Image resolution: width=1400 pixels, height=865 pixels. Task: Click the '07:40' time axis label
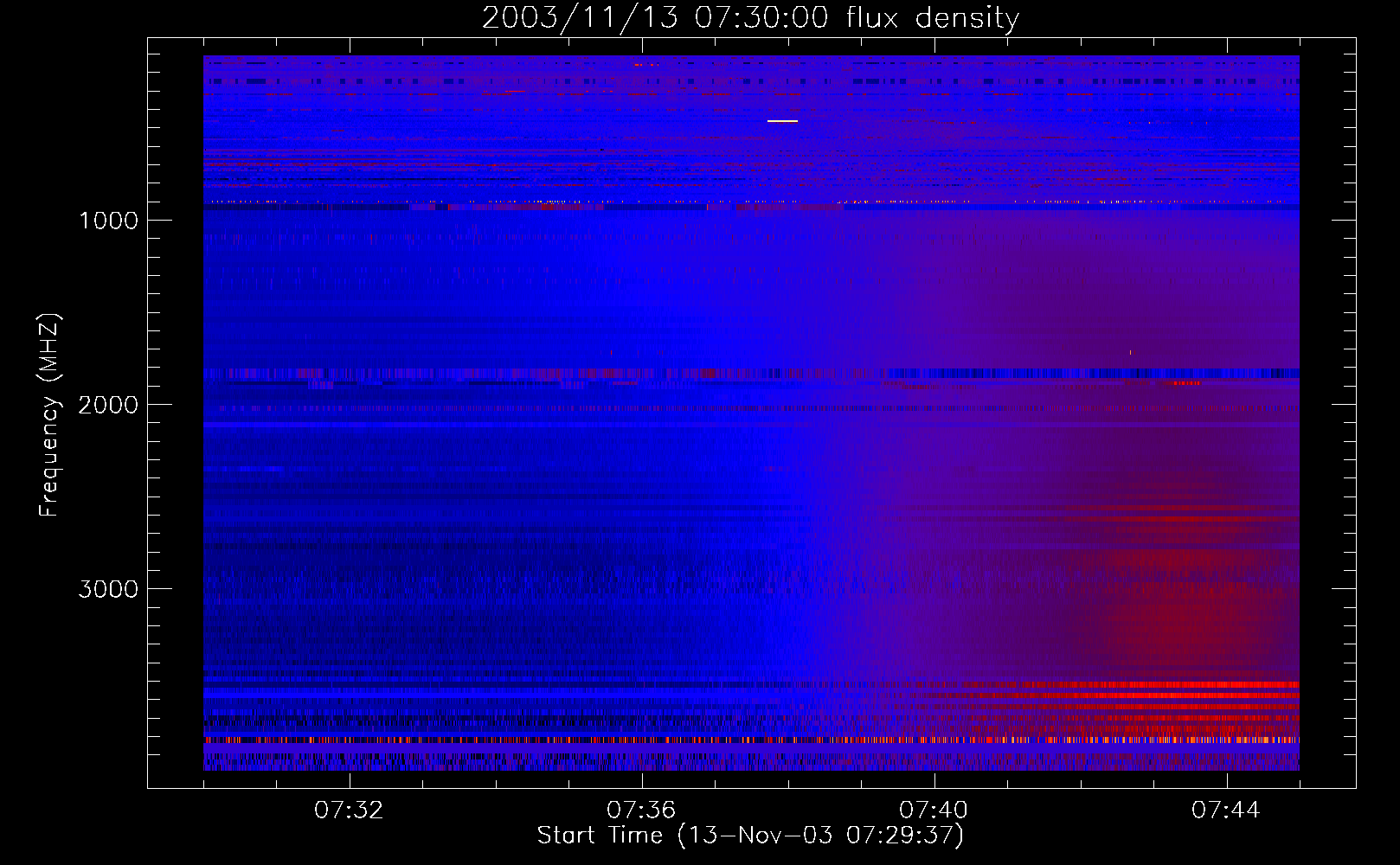pyautogui.click(x=934, y=811)
